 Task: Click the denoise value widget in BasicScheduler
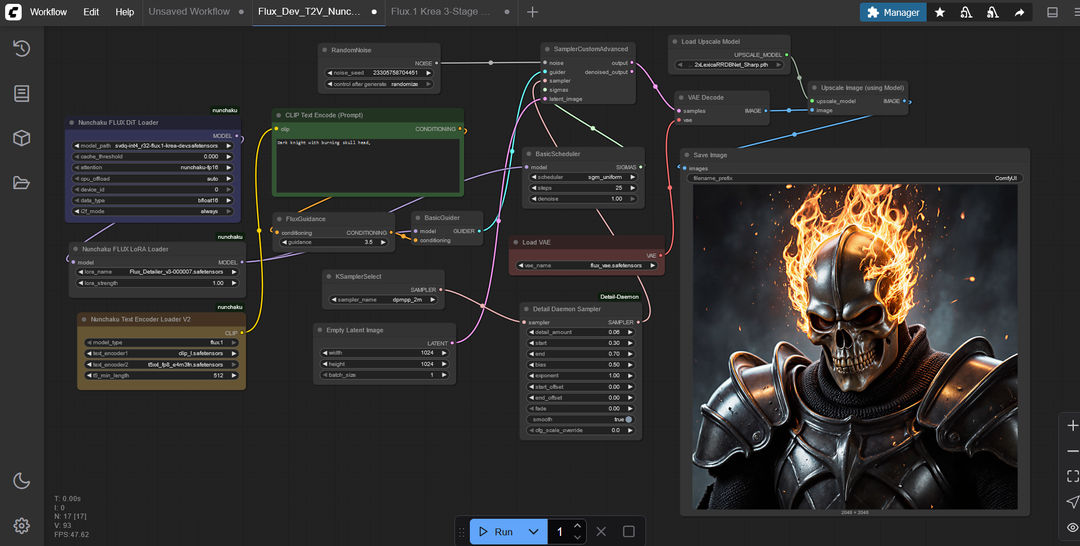click(x=583, y=199)
